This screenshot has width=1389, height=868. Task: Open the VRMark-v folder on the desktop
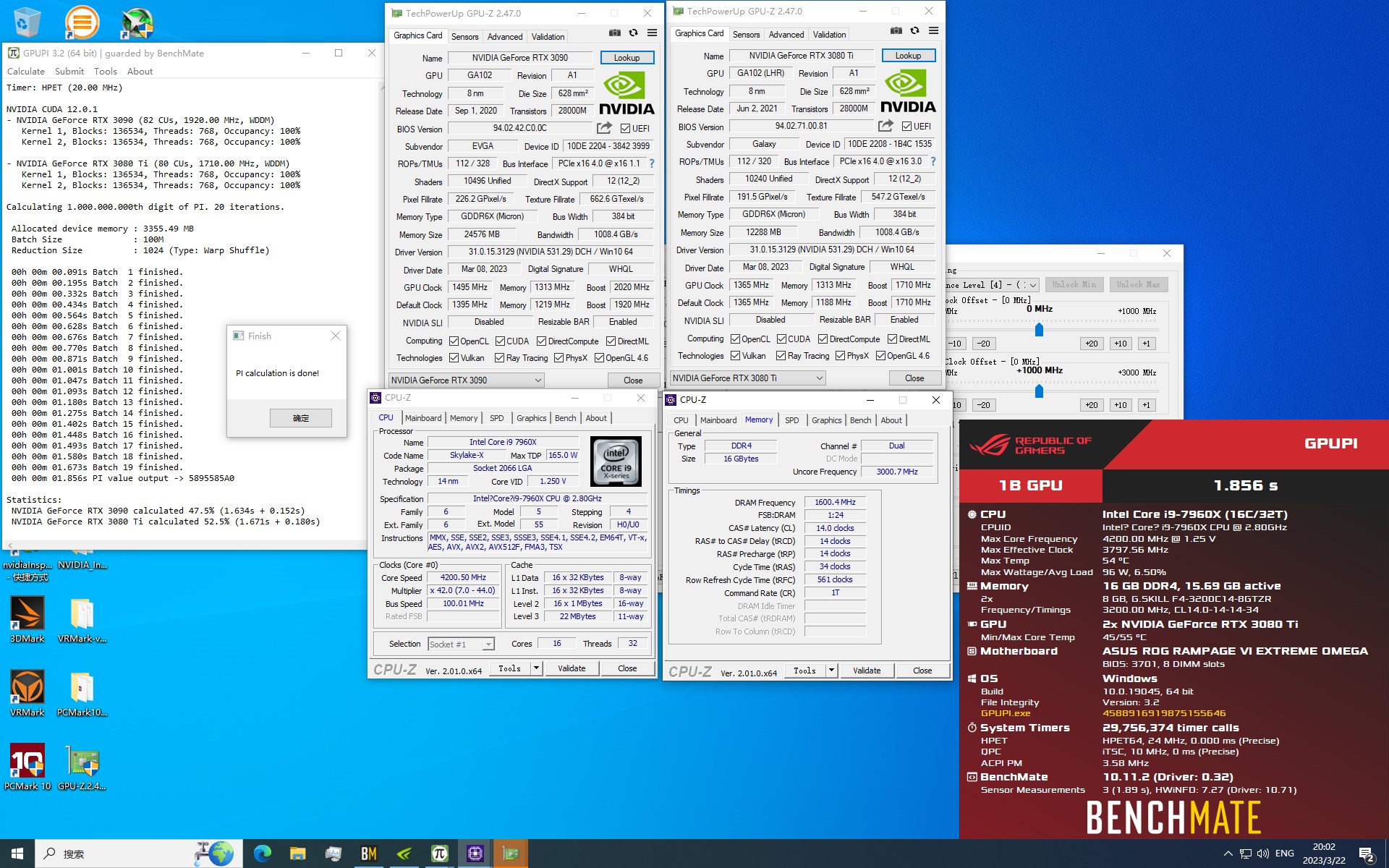coord(82,619)
